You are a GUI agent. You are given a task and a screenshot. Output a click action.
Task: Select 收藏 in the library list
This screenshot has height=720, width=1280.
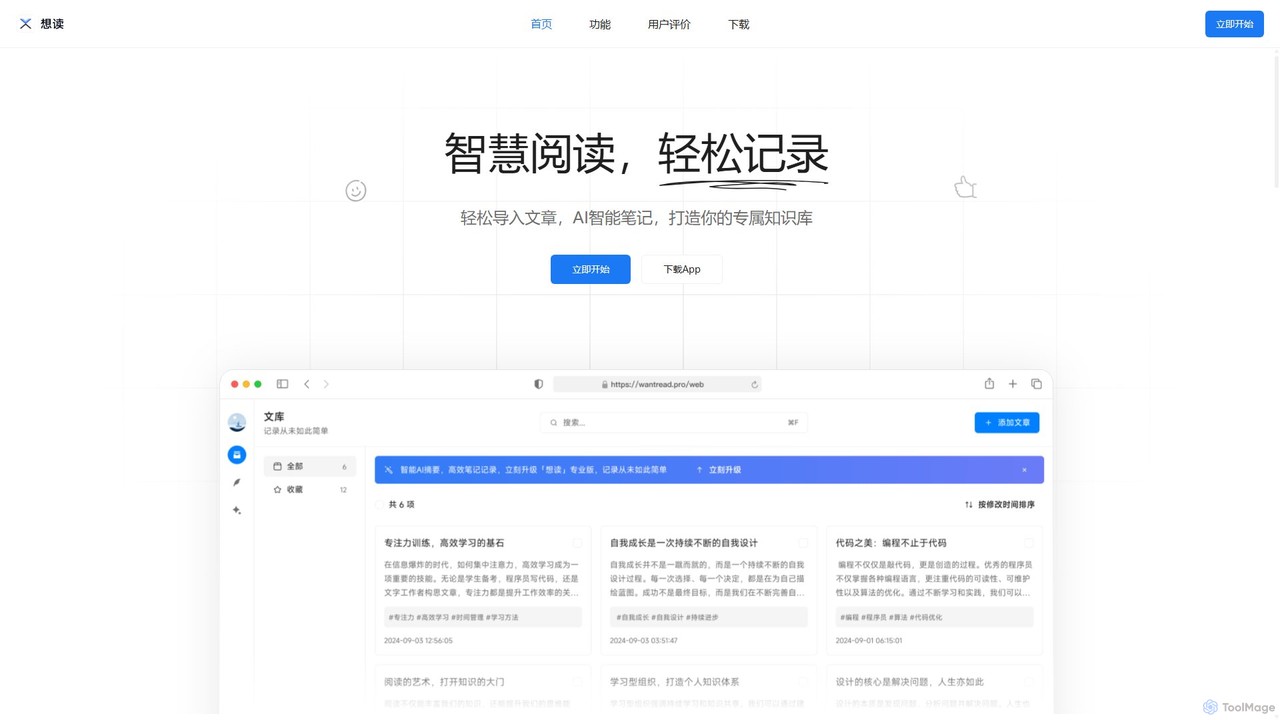(310, 490)
